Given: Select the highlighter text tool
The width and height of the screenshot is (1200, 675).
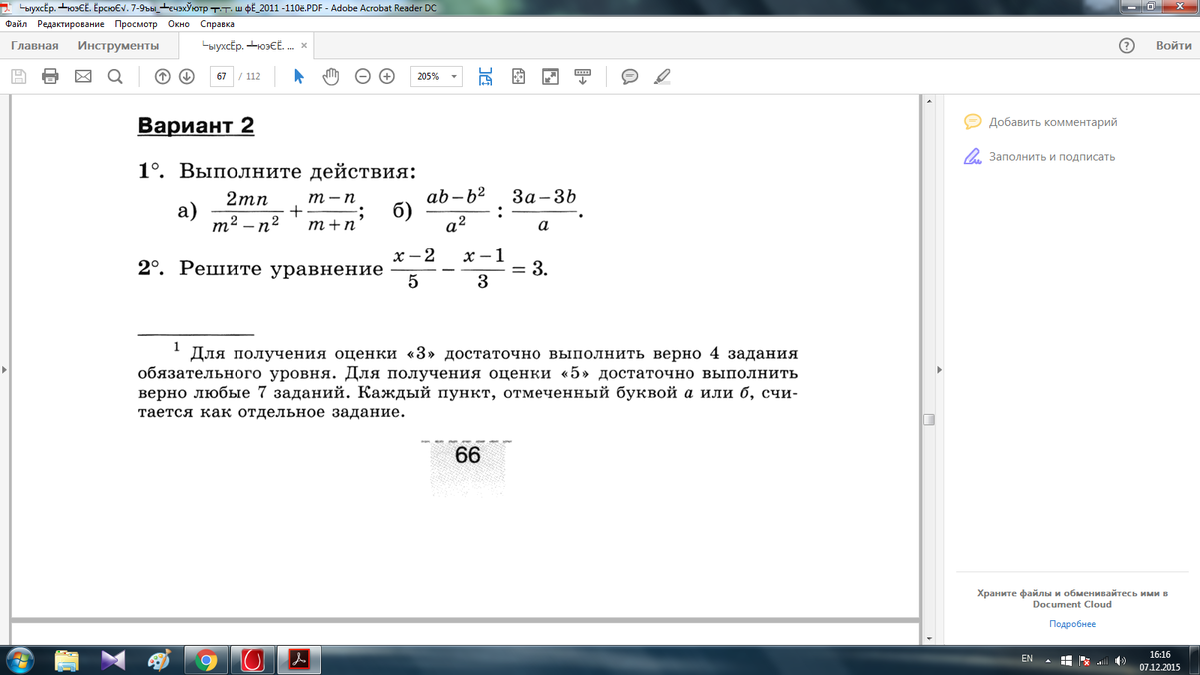Looking at the screenshot, I should pyautogui.click(x=661, y=76).
